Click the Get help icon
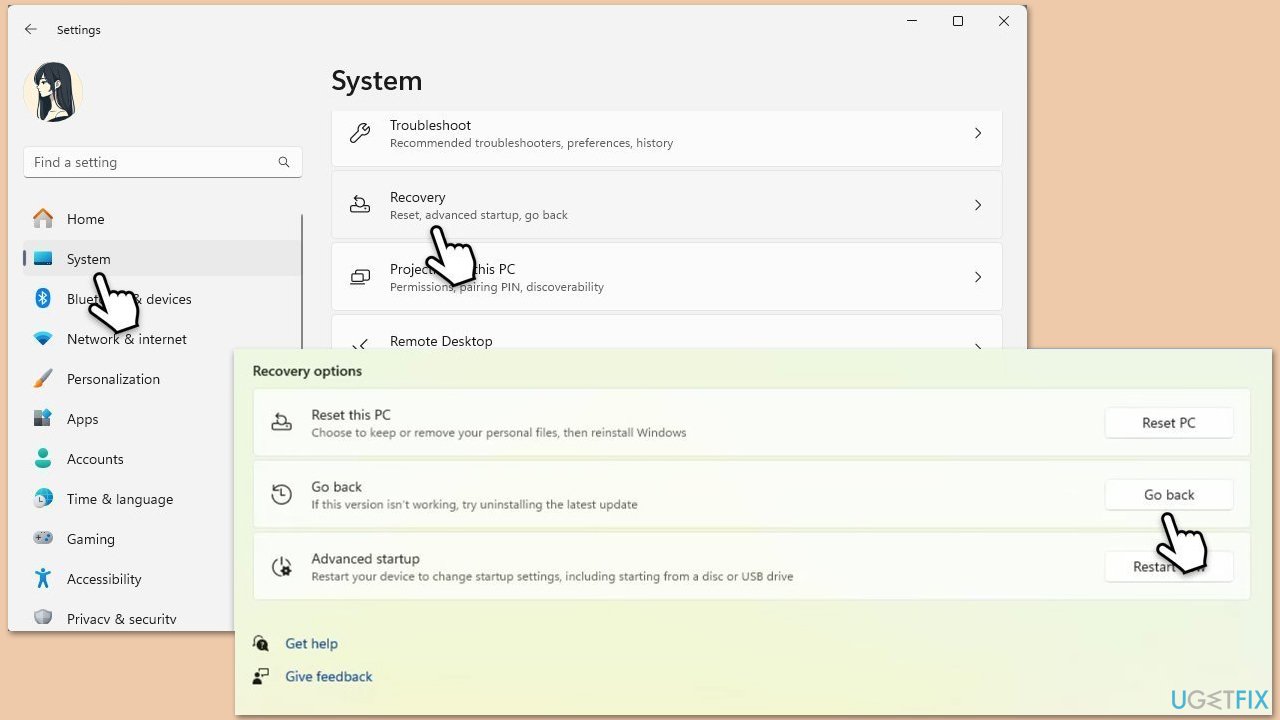 click(261, 643)
